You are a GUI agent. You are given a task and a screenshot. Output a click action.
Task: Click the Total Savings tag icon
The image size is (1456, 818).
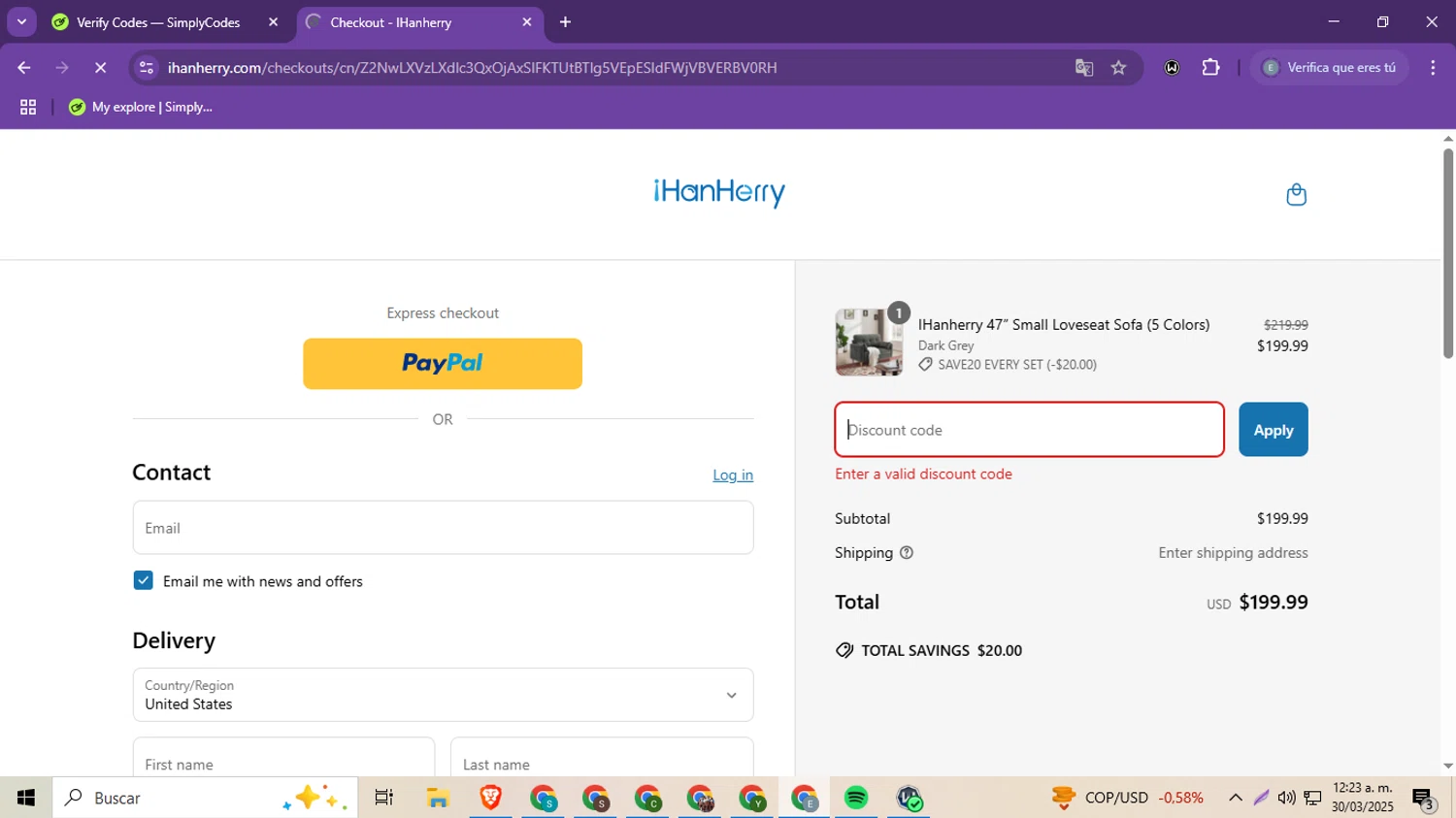point(844,650)
